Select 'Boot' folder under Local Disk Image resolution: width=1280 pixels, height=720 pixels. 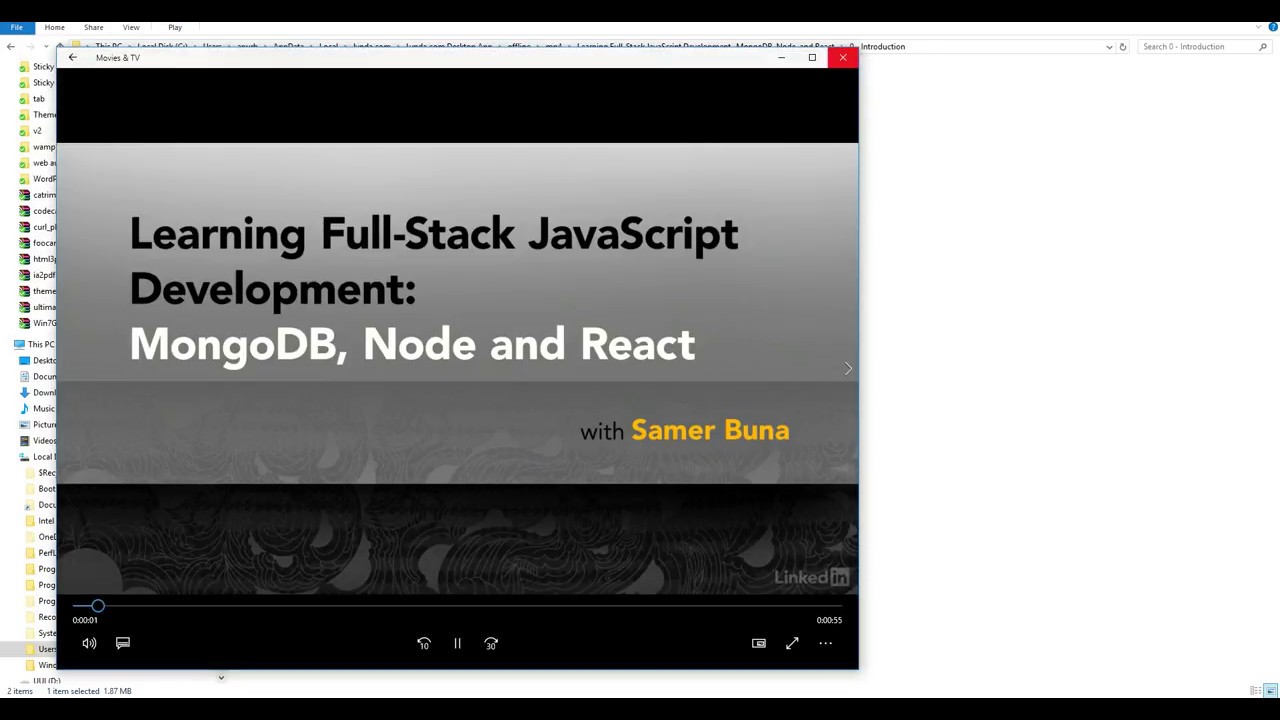(40, 488)
